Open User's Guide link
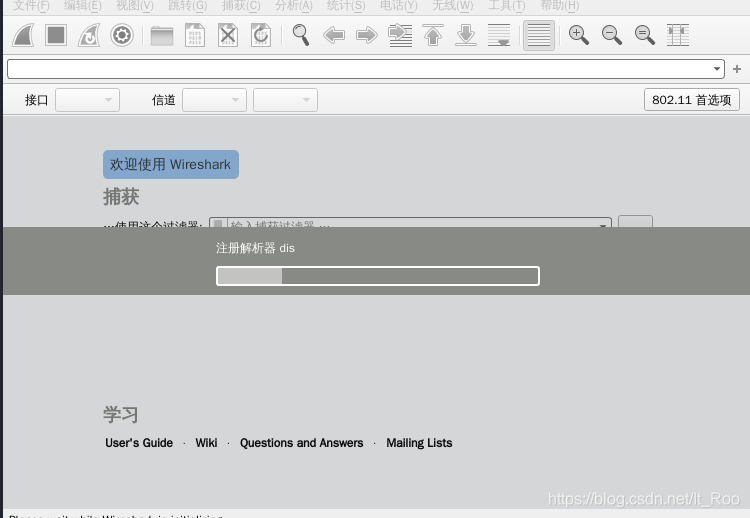This screenshot has width=750, height=518. [x=139, y=443]
